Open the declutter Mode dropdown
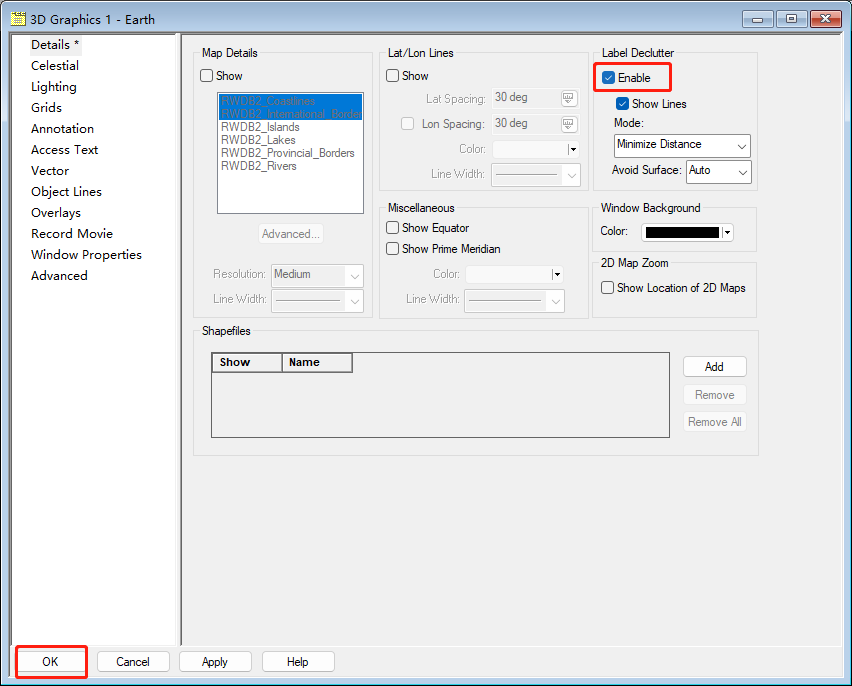The image size is (852, 686). pyautogui.click(x=682, y=145)
